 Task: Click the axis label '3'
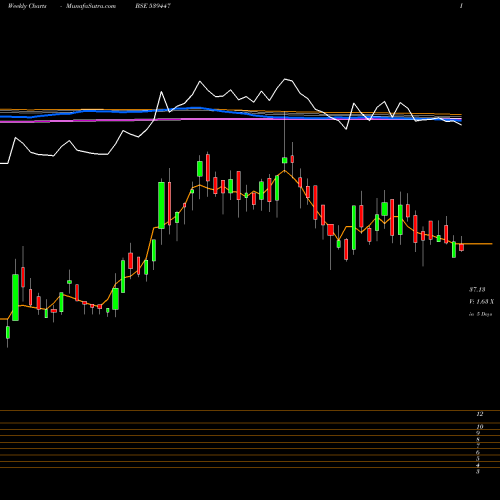coord(478,472)
